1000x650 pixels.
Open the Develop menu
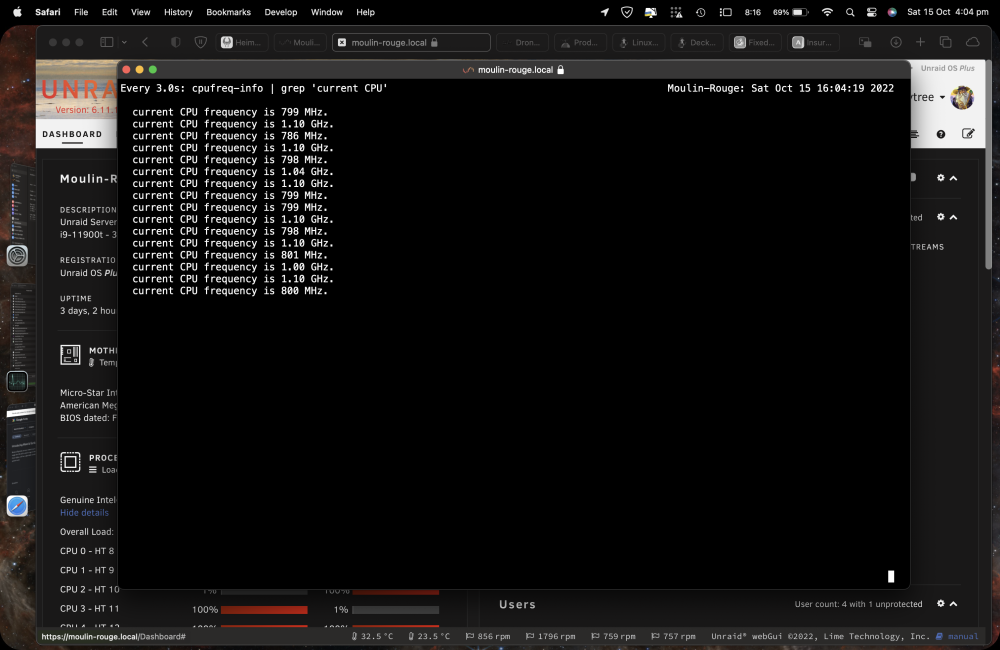[x=281, y=12]
